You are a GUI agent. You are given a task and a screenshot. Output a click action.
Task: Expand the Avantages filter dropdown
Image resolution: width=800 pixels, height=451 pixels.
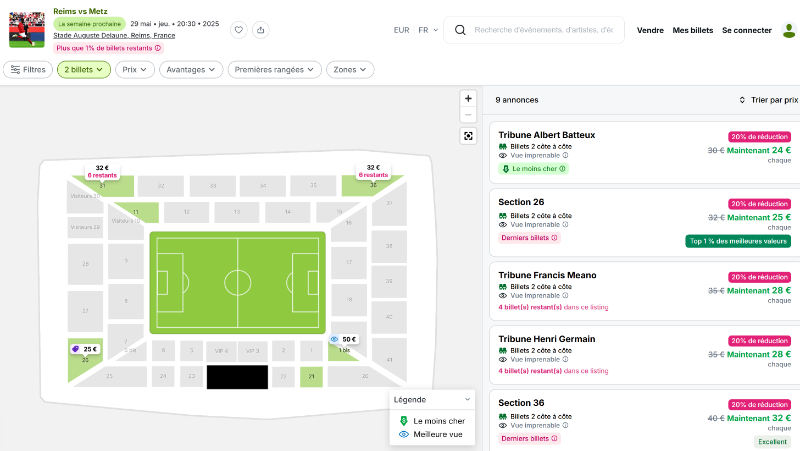(191, 70)
